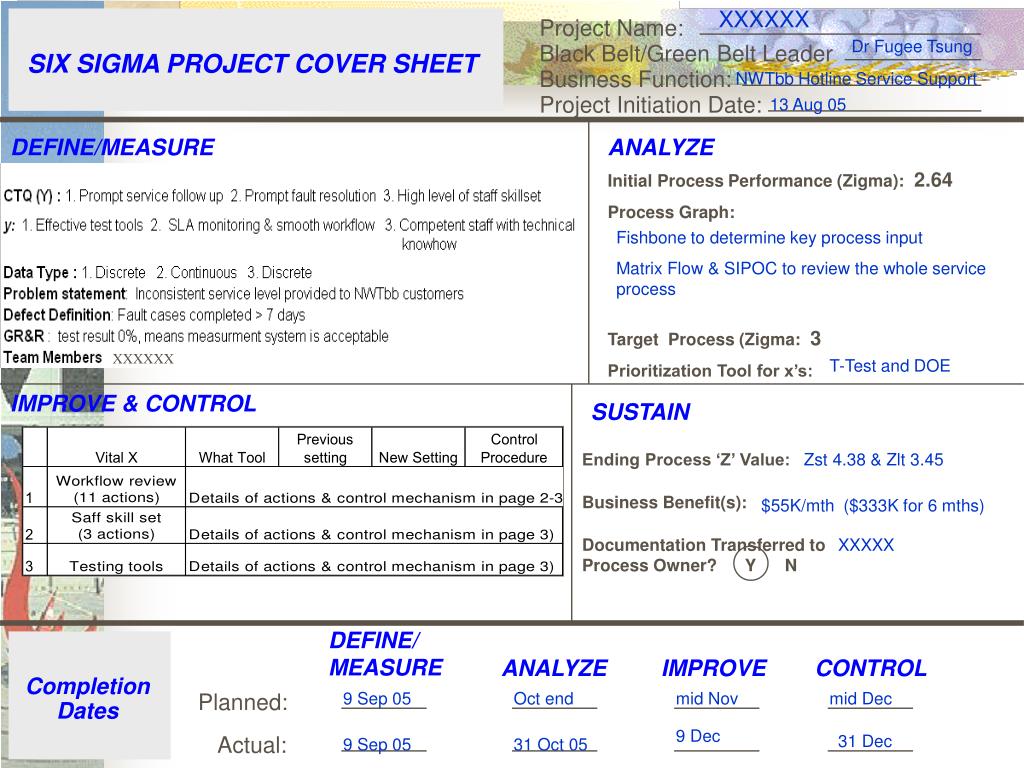
Task: Click the 'Completion Dates' box
Action: [89, 697]
